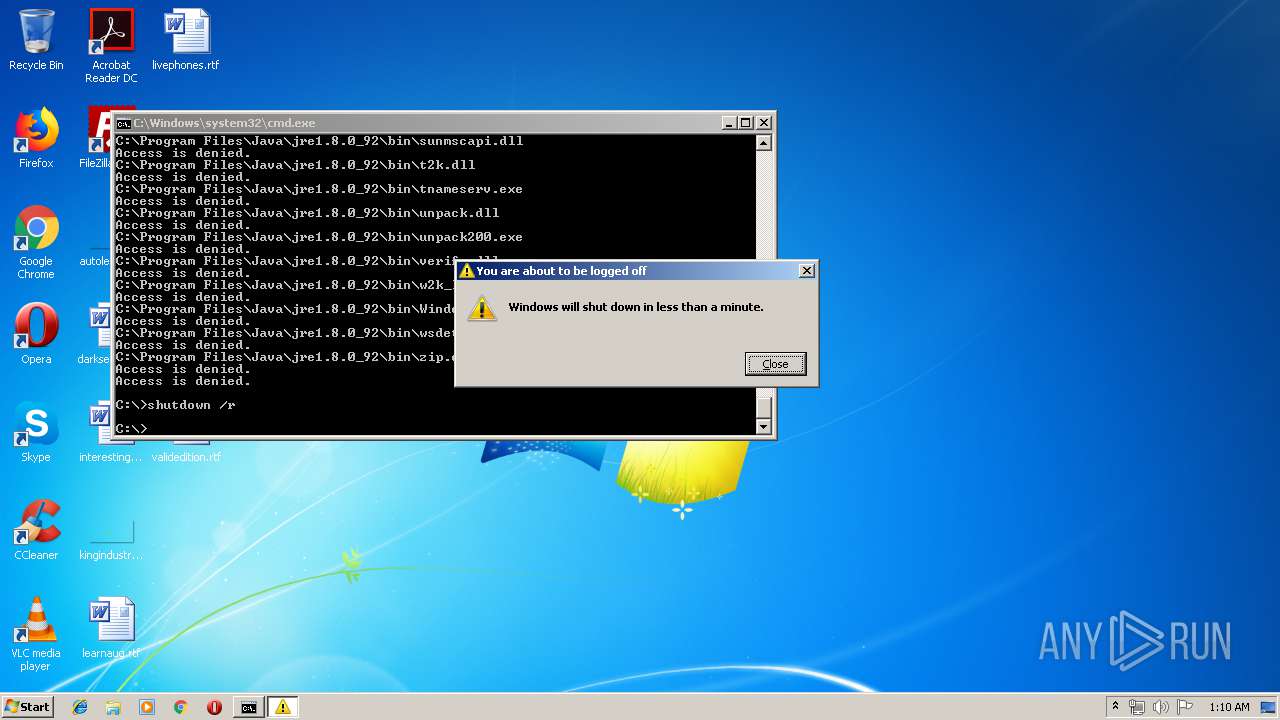
Task: Click the FileZilla desktop shortcut
Action: 97,138
